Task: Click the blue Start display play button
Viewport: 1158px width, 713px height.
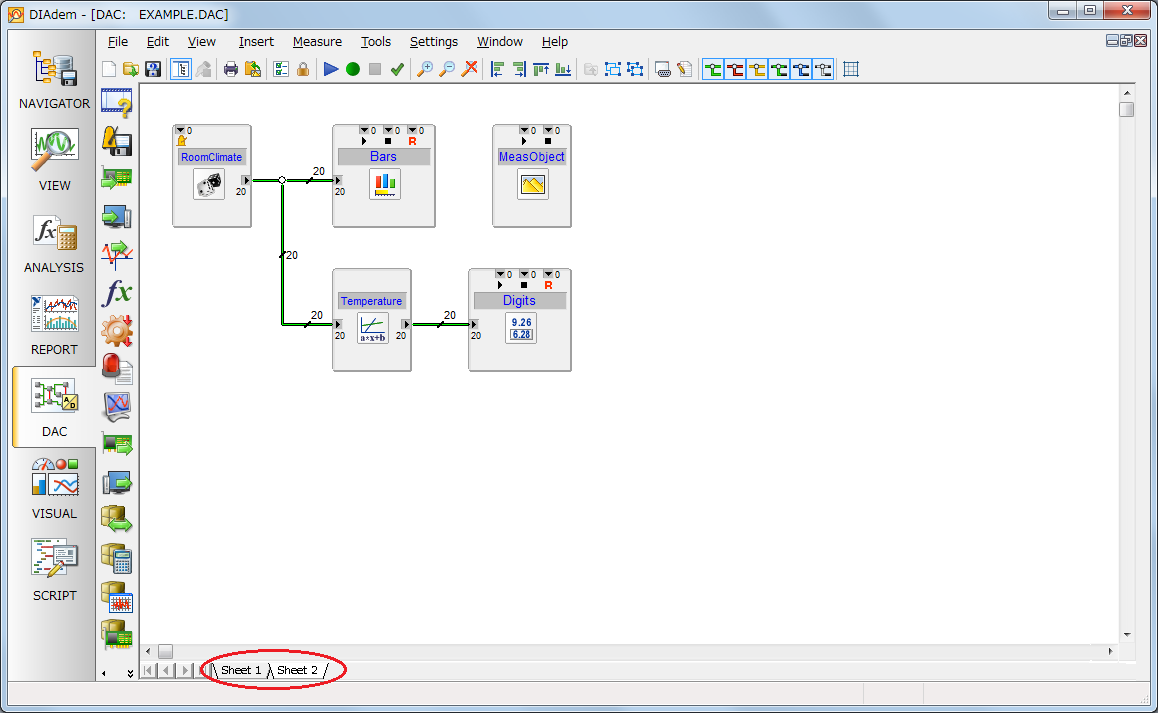Action: [331, 69]
